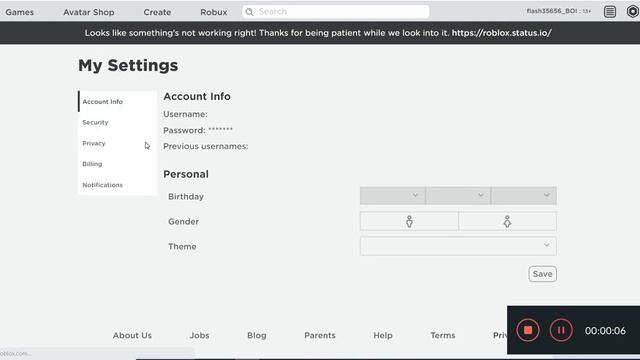Screen dimensions: 640x360
Task: Click the My Settings page heading
Action: point(128,65)
